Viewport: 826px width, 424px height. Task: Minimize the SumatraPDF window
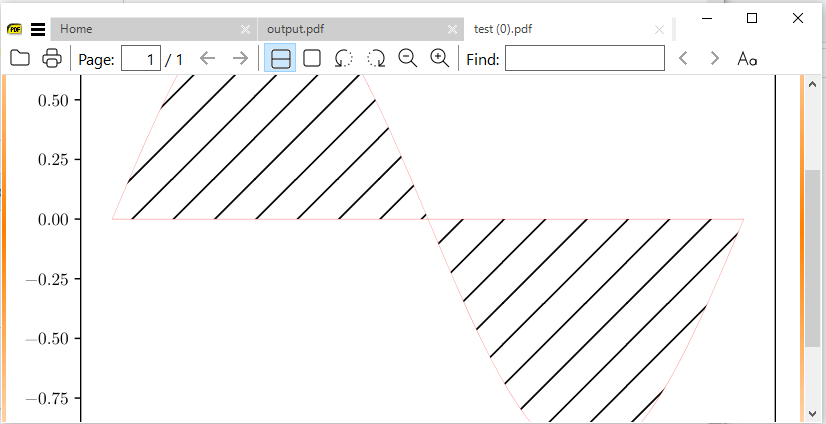point(707,18)
